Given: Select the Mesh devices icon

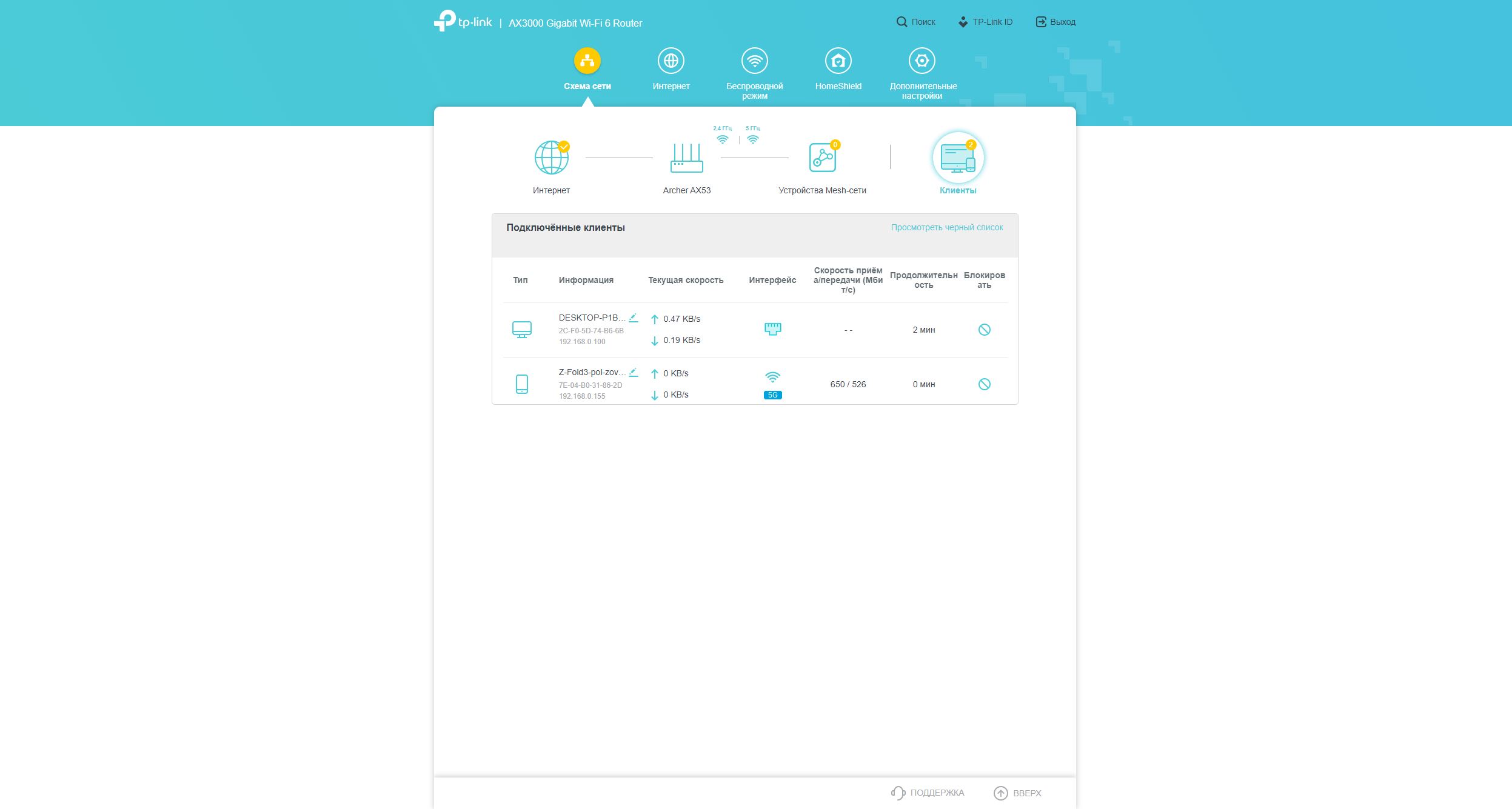Looking at the screenshot, I should (x=823, y=157).
